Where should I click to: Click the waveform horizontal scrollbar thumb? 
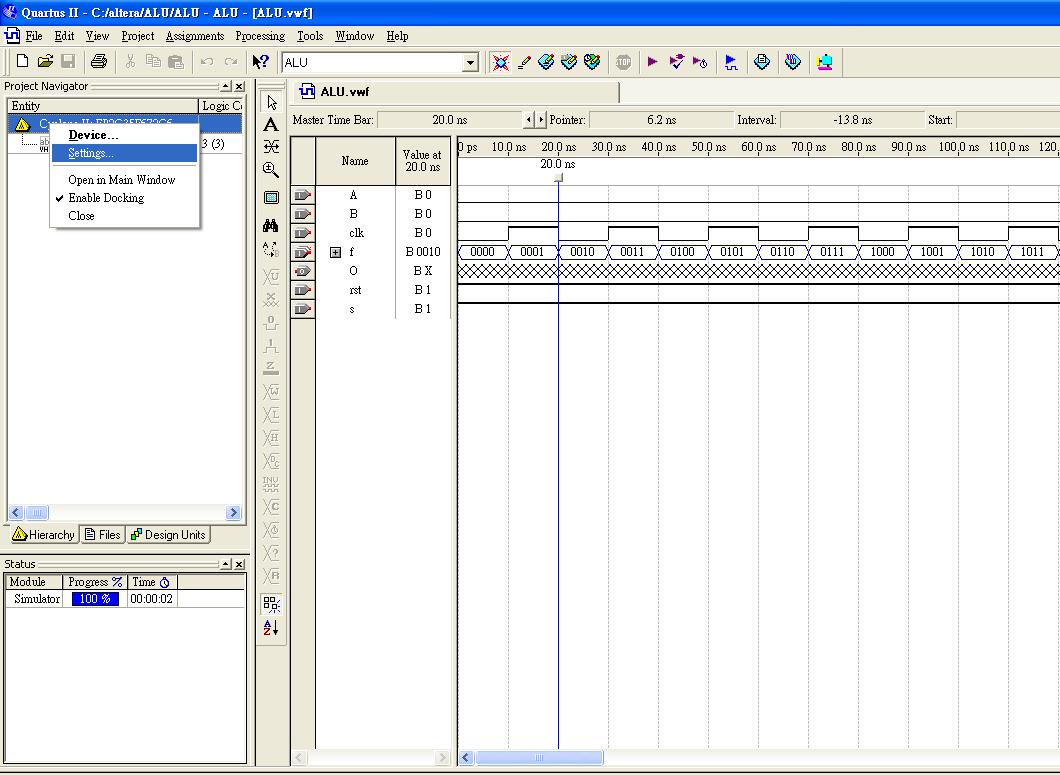pos(539,758)
